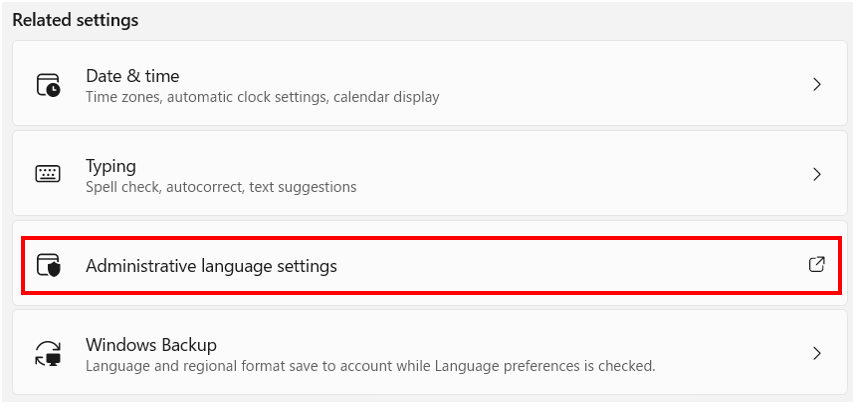This screenshot has height=410, width=857.
Task: Expand Date & time using its chevron
Action: (816, 85)
